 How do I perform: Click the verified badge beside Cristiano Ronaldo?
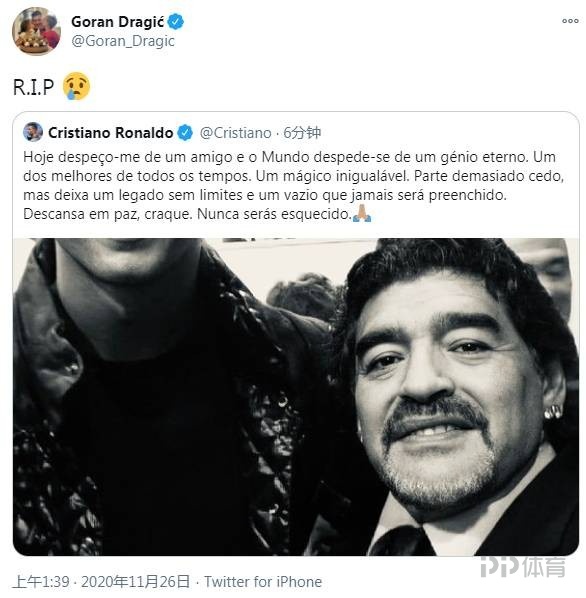(185, 133)
